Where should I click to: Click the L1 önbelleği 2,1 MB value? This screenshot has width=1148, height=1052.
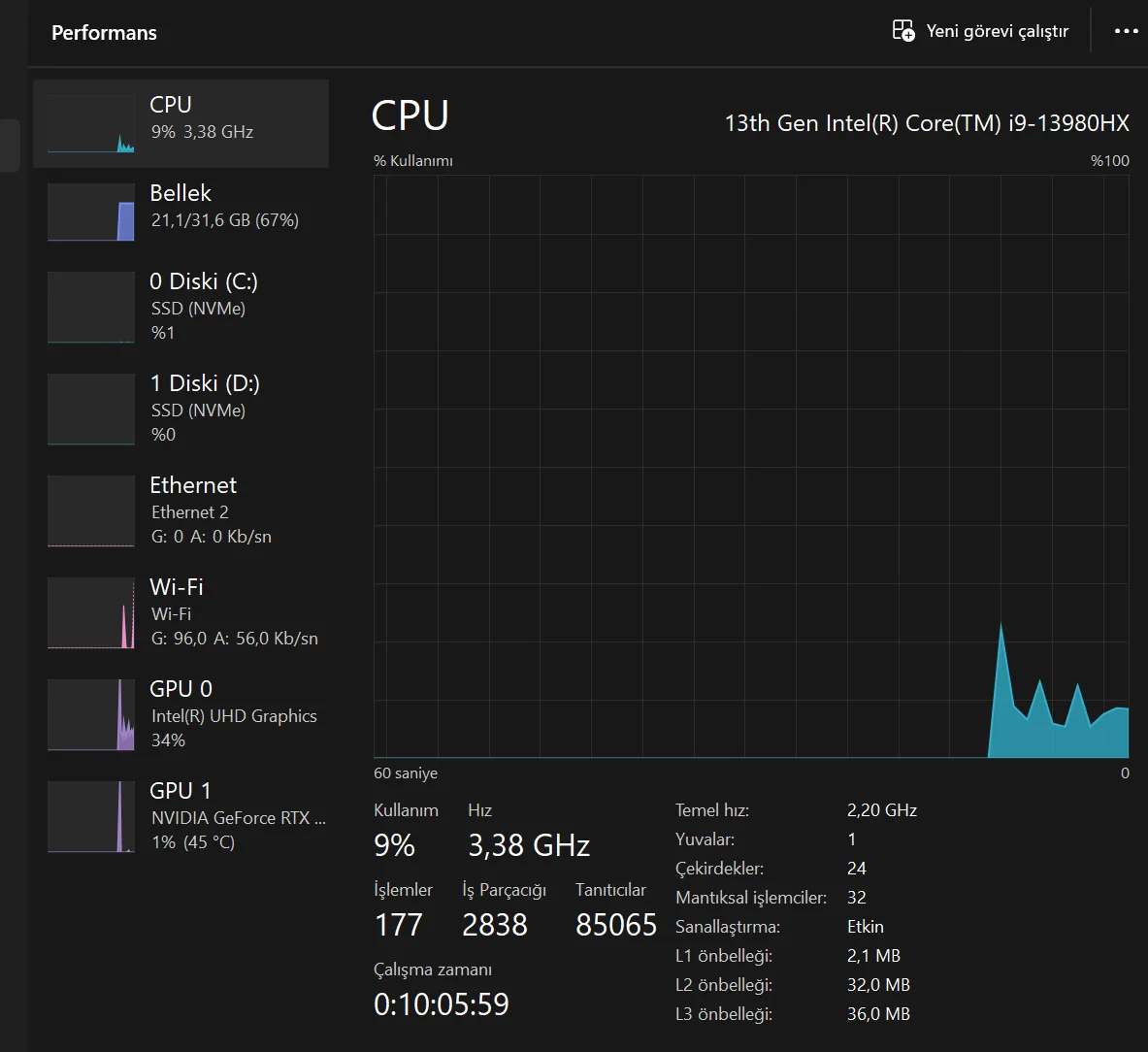coord(873,956)
